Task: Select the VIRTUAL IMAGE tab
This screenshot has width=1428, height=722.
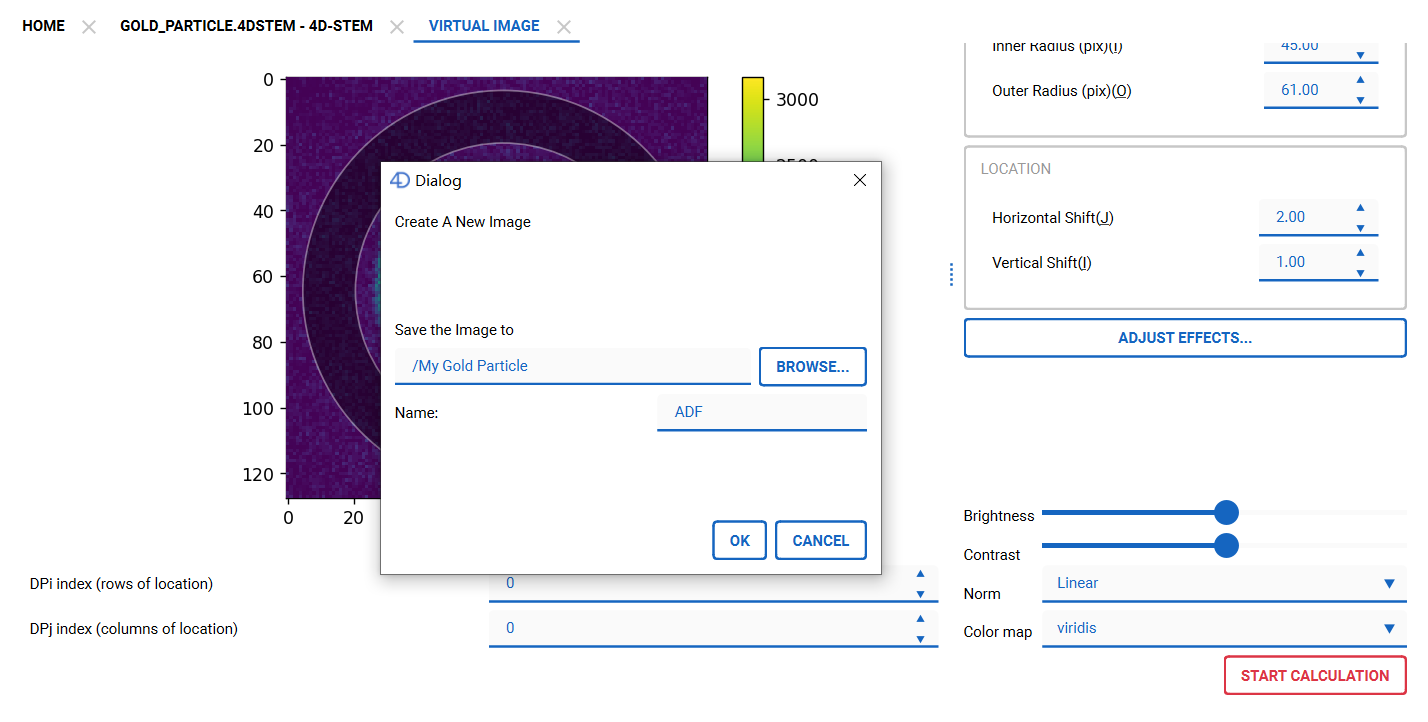Action: click(x=484, y=26)
